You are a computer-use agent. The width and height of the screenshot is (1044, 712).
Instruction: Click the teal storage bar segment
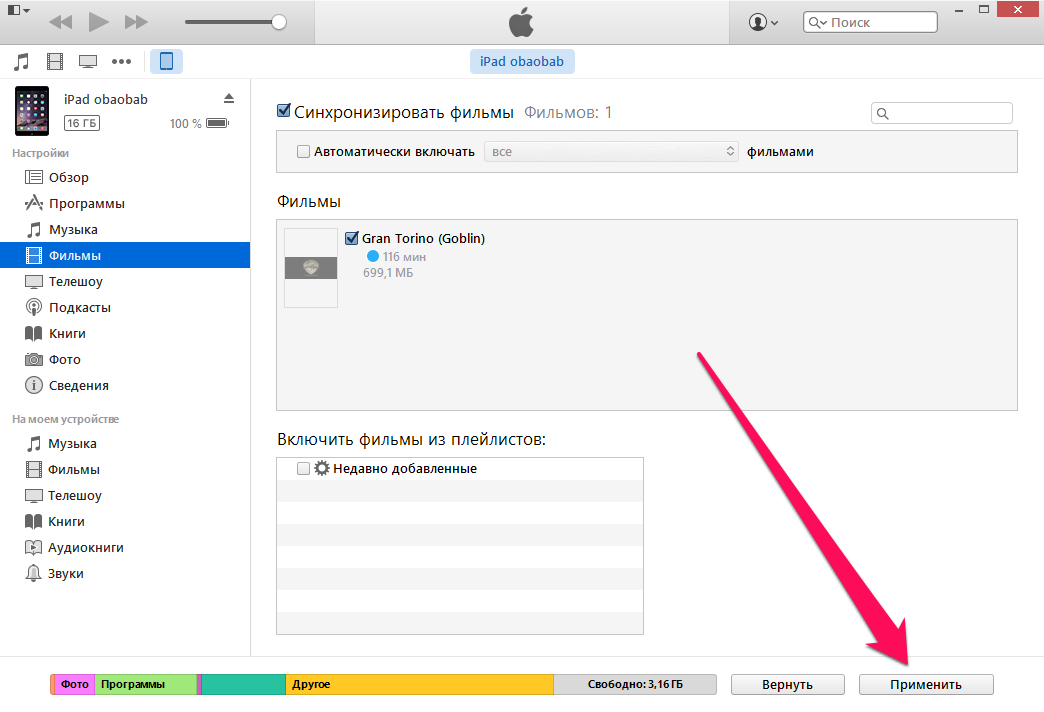coord(244,685)
